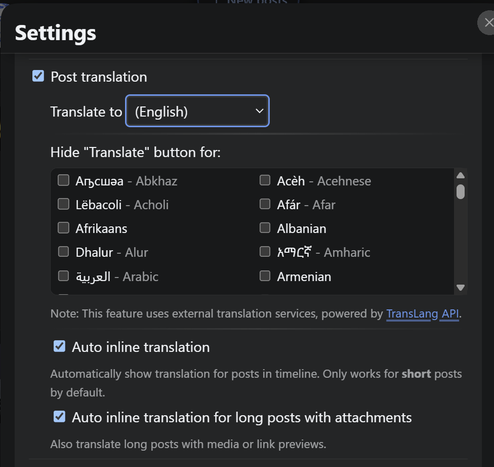Click the language list scroll up arrow
This screenshot has height=467, width=494.
461,175
